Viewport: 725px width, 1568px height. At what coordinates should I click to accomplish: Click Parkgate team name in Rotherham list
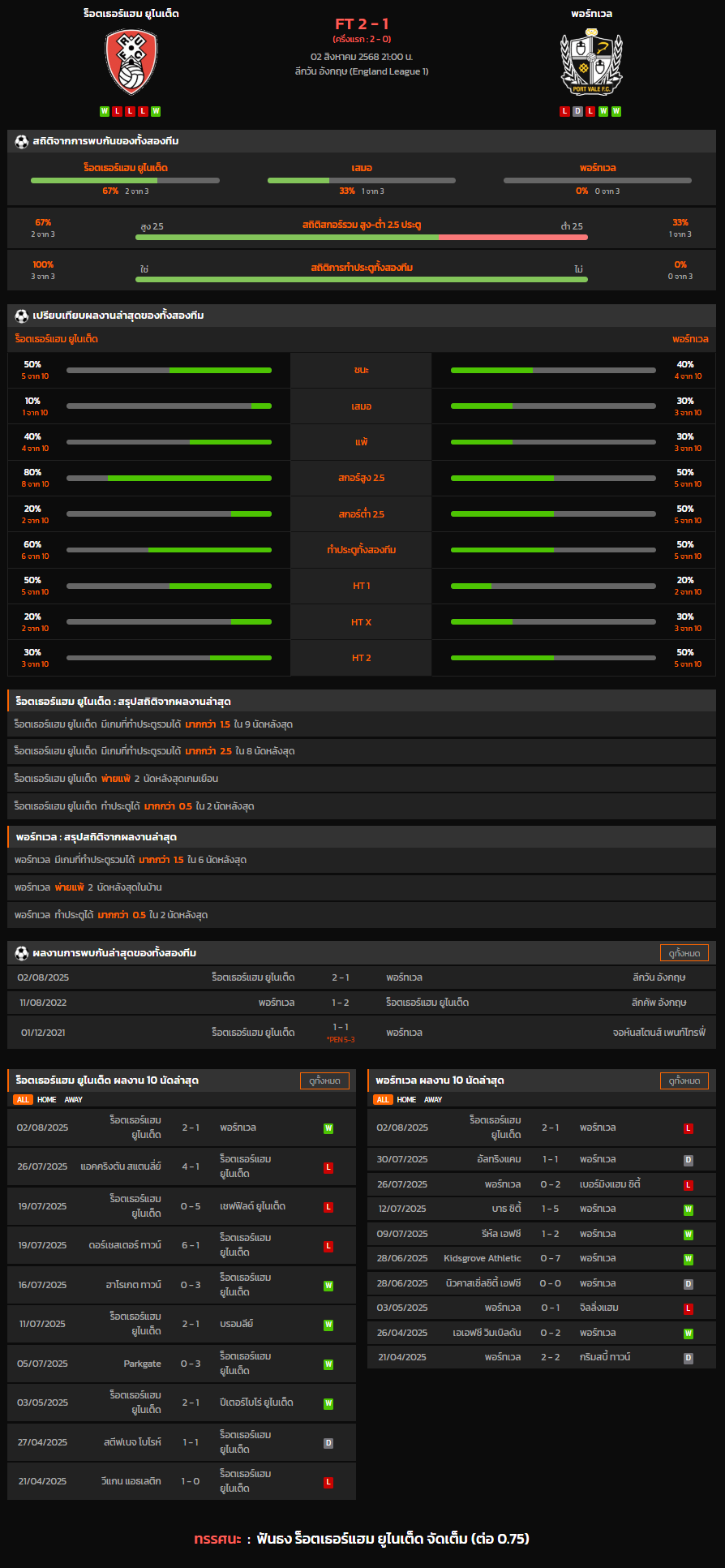tap(143, 1364)
